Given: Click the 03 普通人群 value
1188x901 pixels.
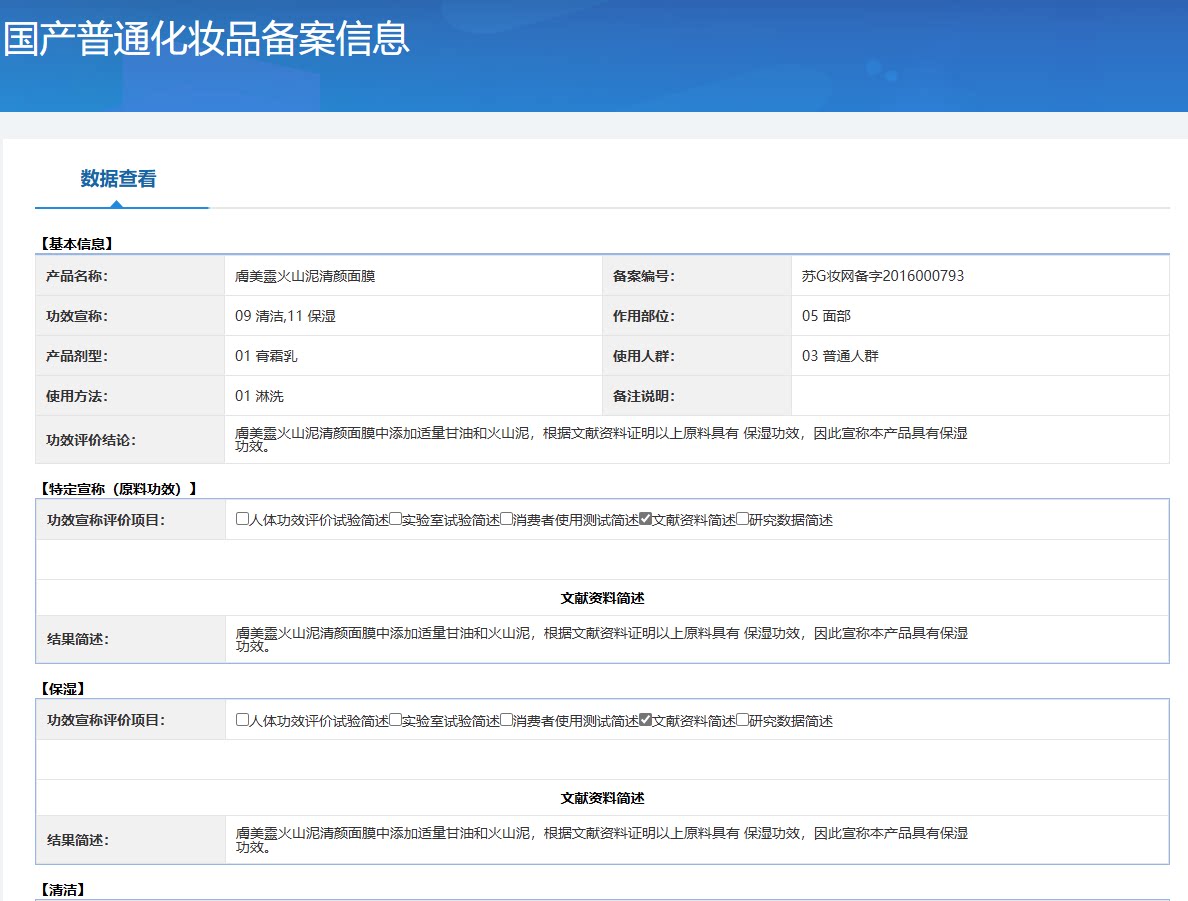Looking at the screenshot, I should tap(839, 356).
